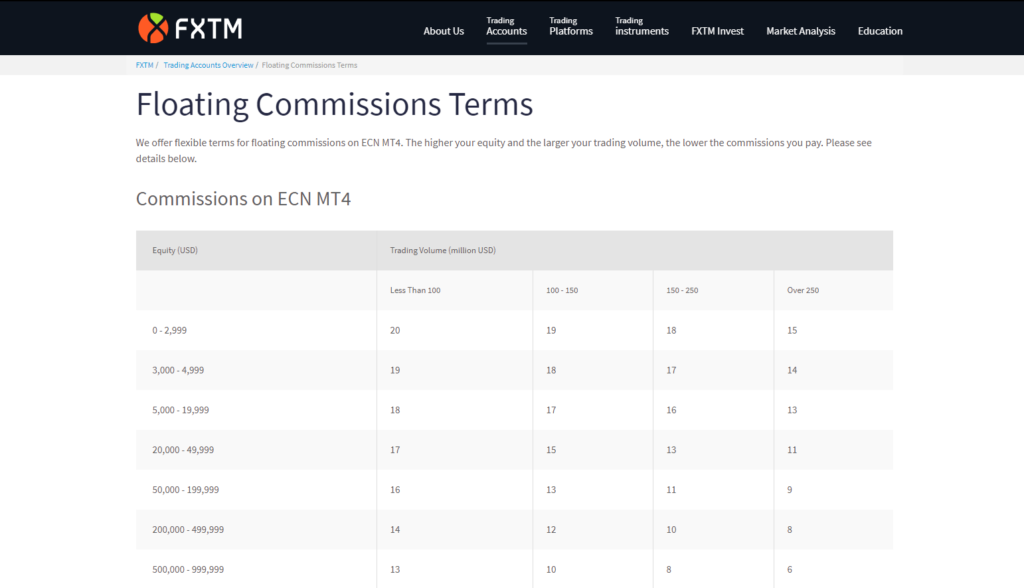Click the FXTM breadcrumb link
The height and width of the screenshot is (588, 1024).
144,65
